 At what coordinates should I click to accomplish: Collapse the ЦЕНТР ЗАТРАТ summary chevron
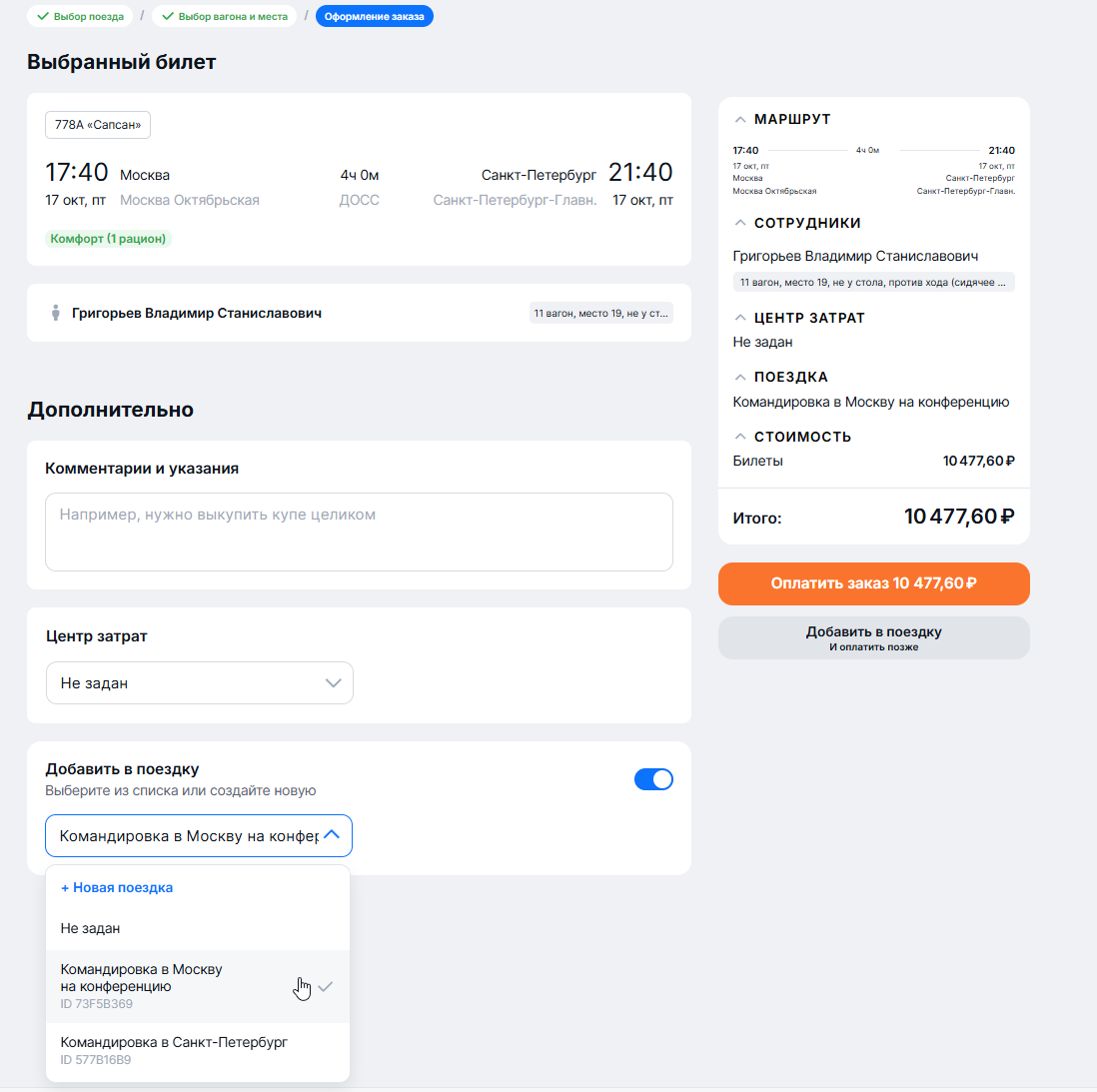(740, 318)
